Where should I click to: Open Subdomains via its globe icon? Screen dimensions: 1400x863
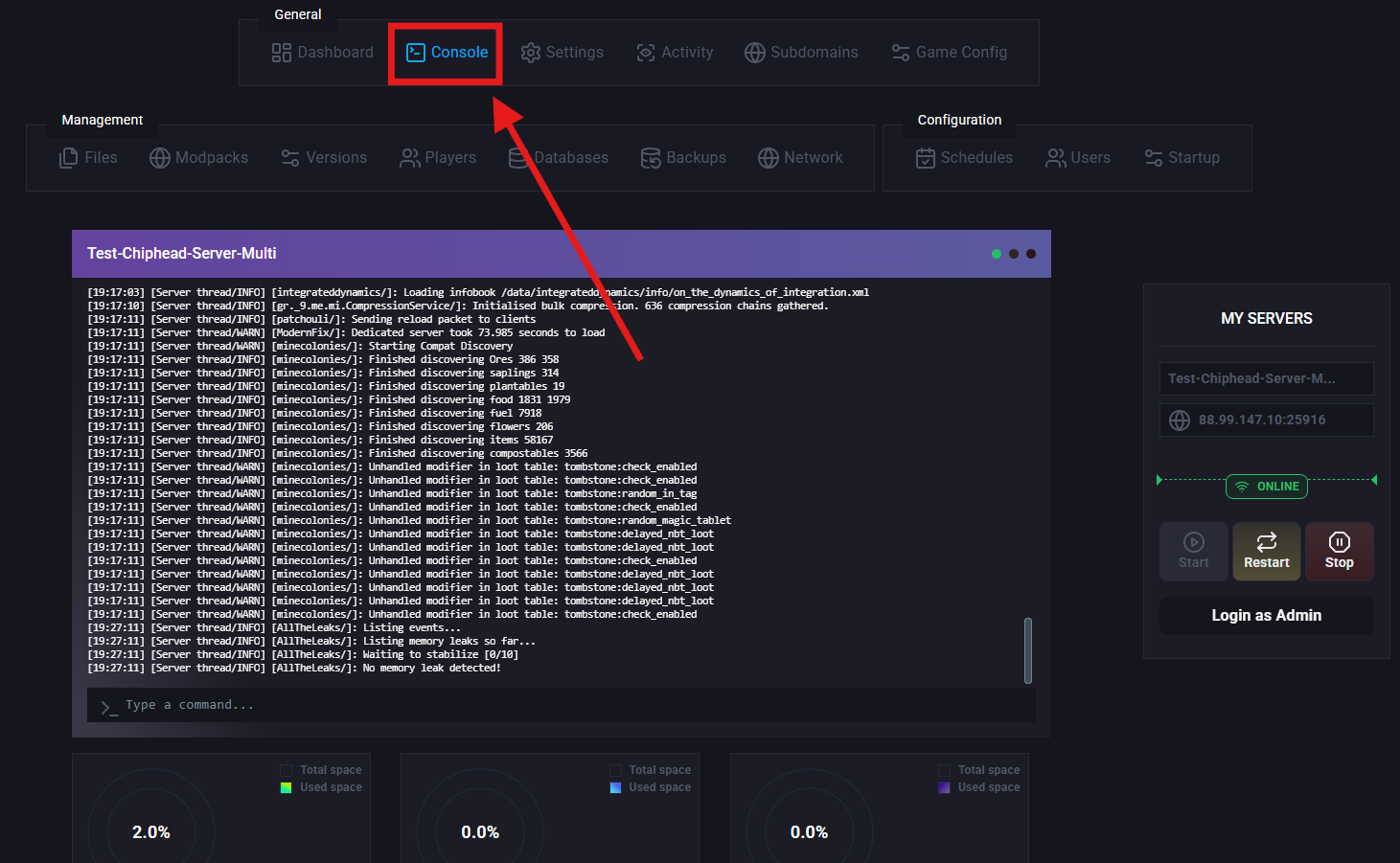[755, 53]
